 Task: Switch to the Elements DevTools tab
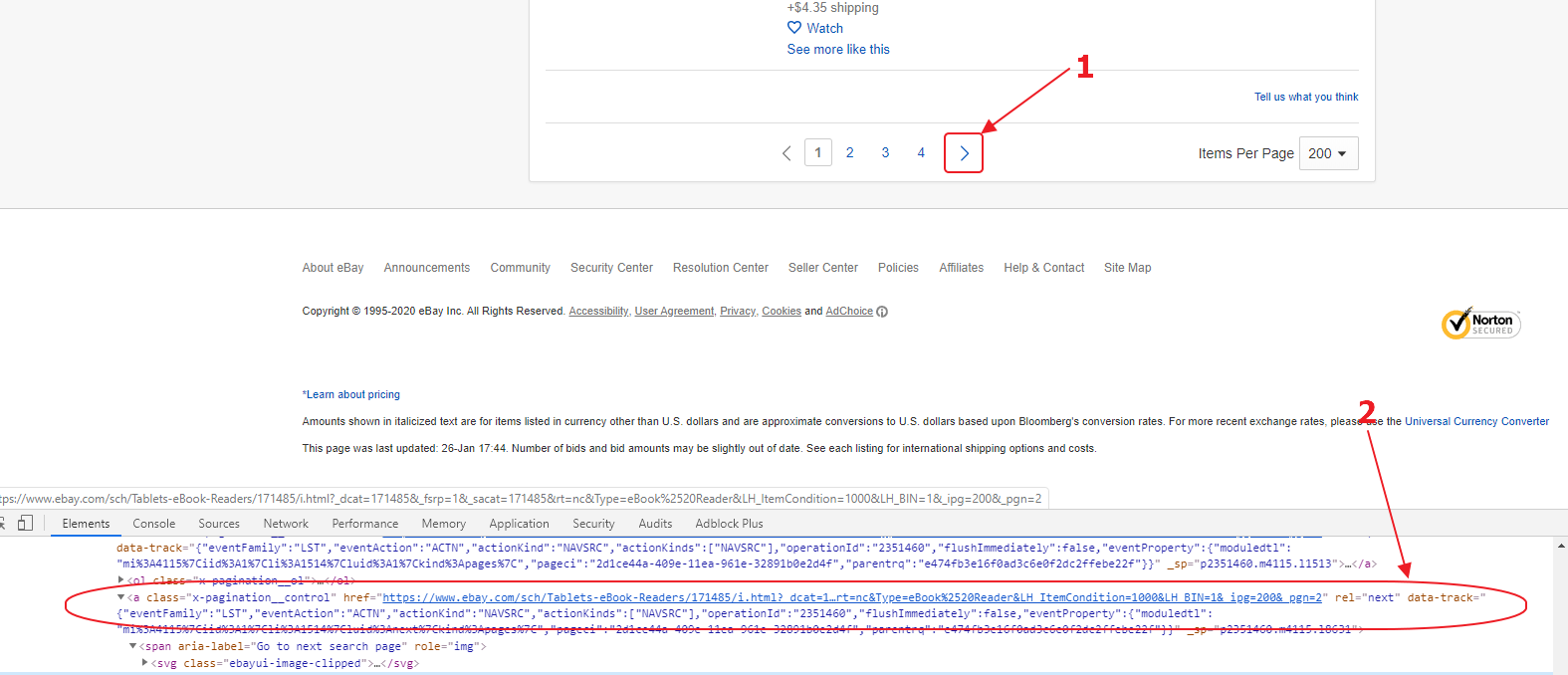point(86,524)
